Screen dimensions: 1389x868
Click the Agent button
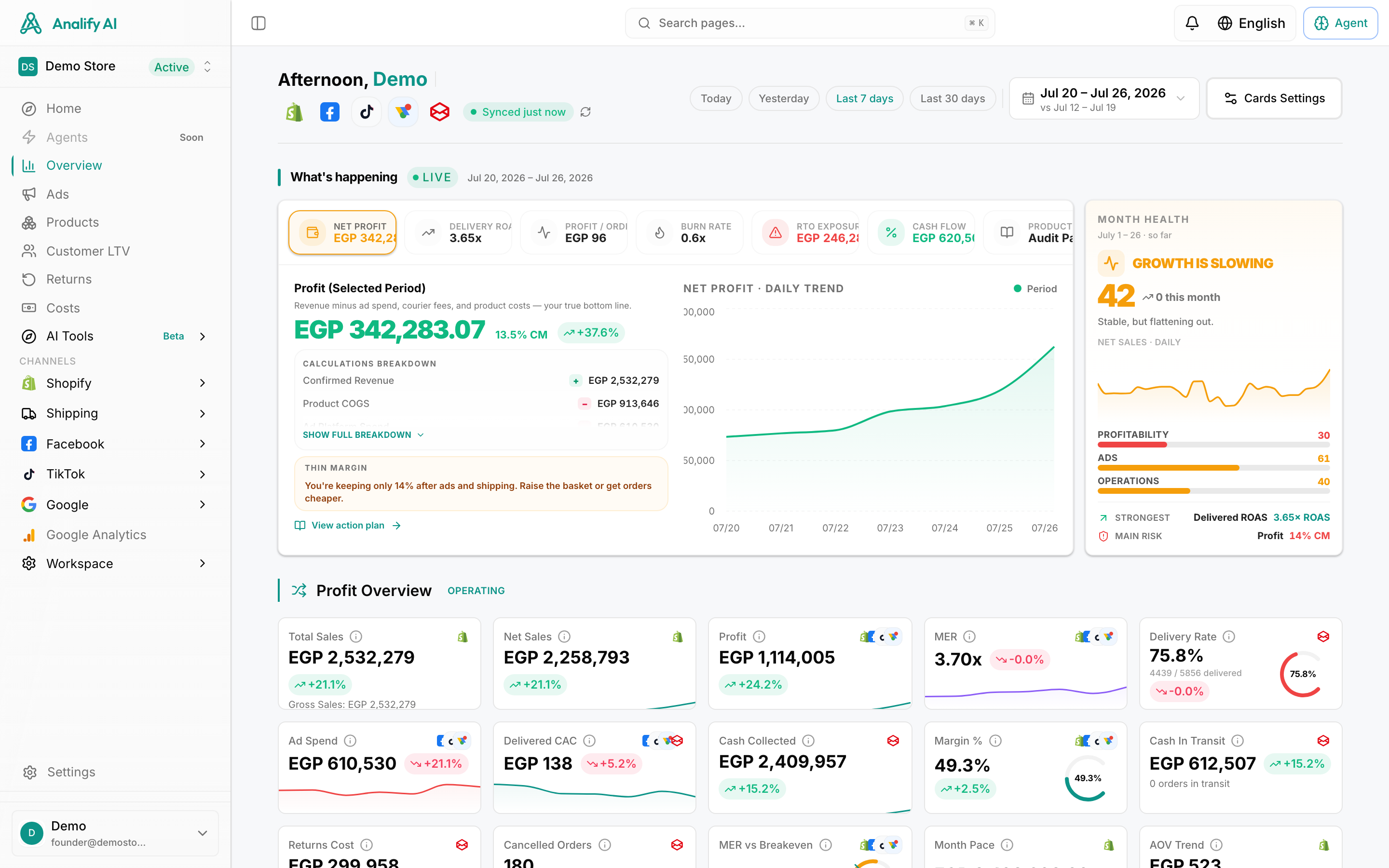click(1340, 23)
